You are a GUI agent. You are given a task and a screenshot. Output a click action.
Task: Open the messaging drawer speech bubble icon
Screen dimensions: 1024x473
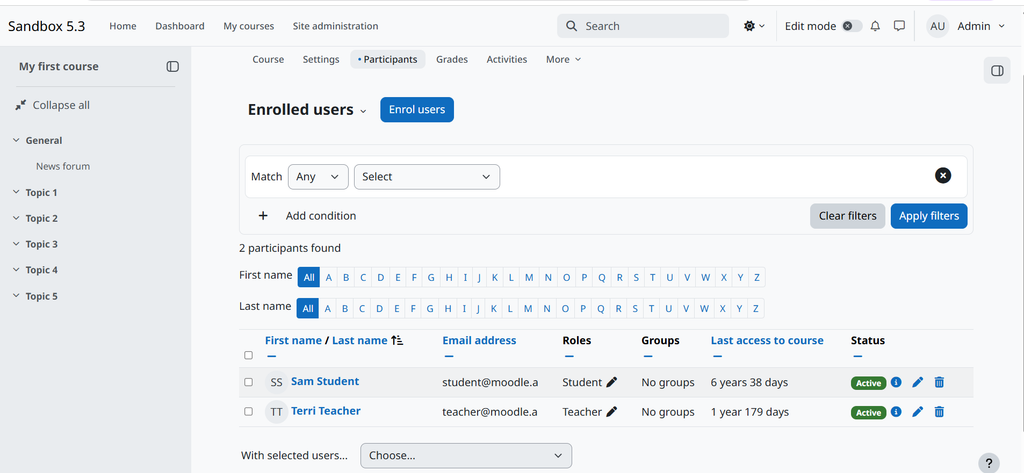click(x=899, y=26)
